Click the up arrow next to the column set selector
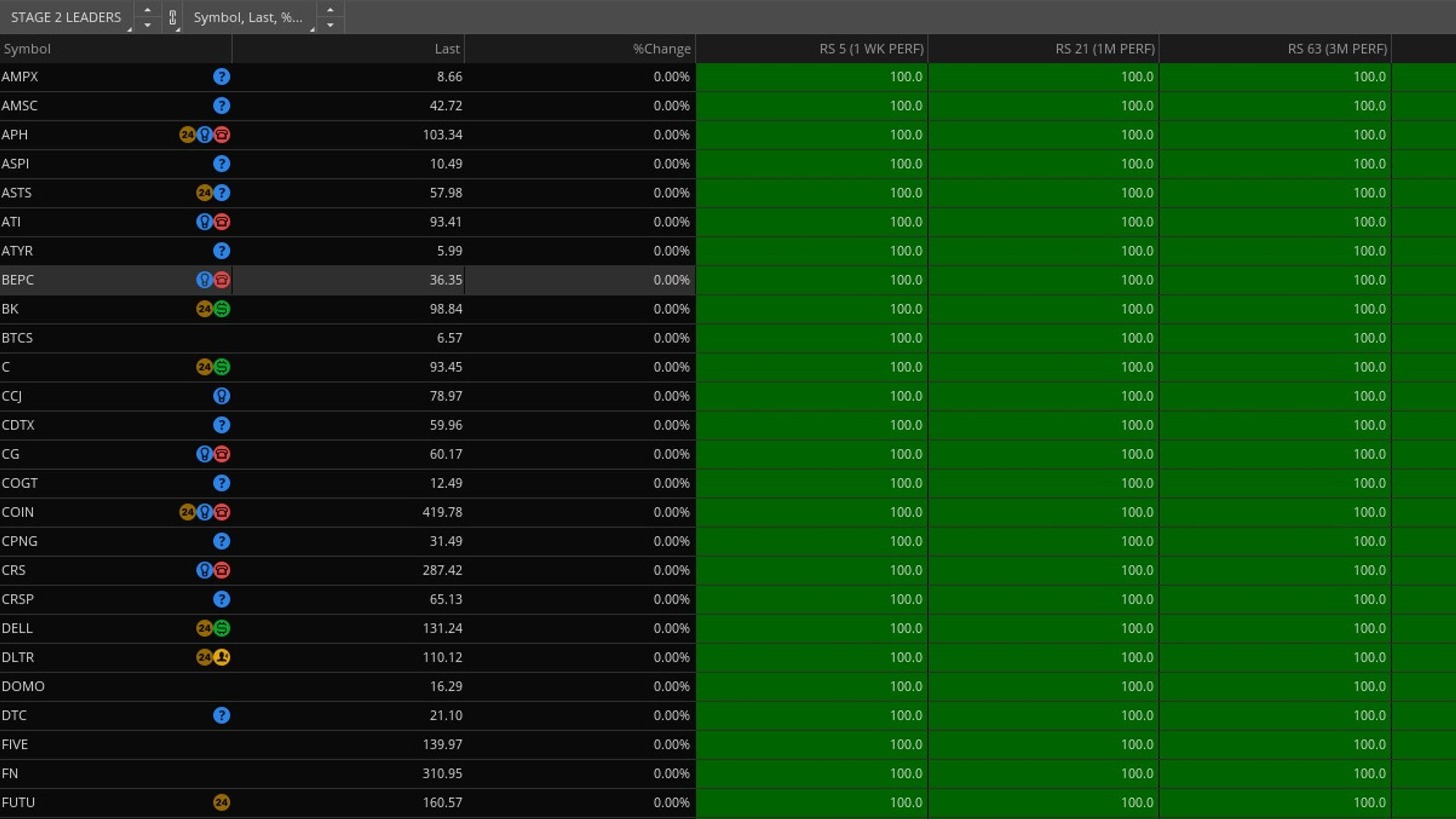This screenshot has width=1456, height=819. click(331, 10)
